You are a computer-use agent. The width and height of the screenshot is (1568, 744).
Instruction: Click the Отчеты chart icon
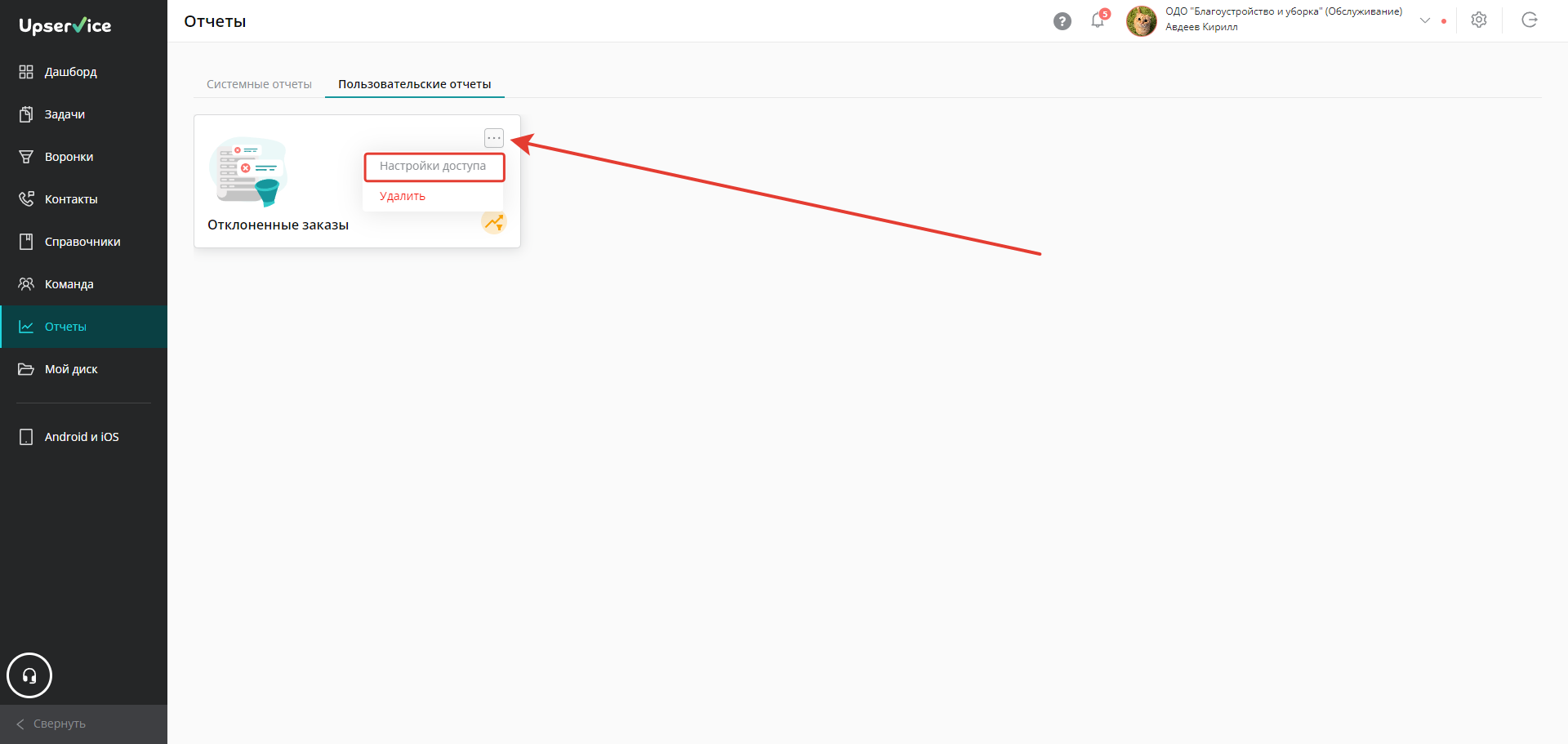pyautogui.click(x=26, y=327)
